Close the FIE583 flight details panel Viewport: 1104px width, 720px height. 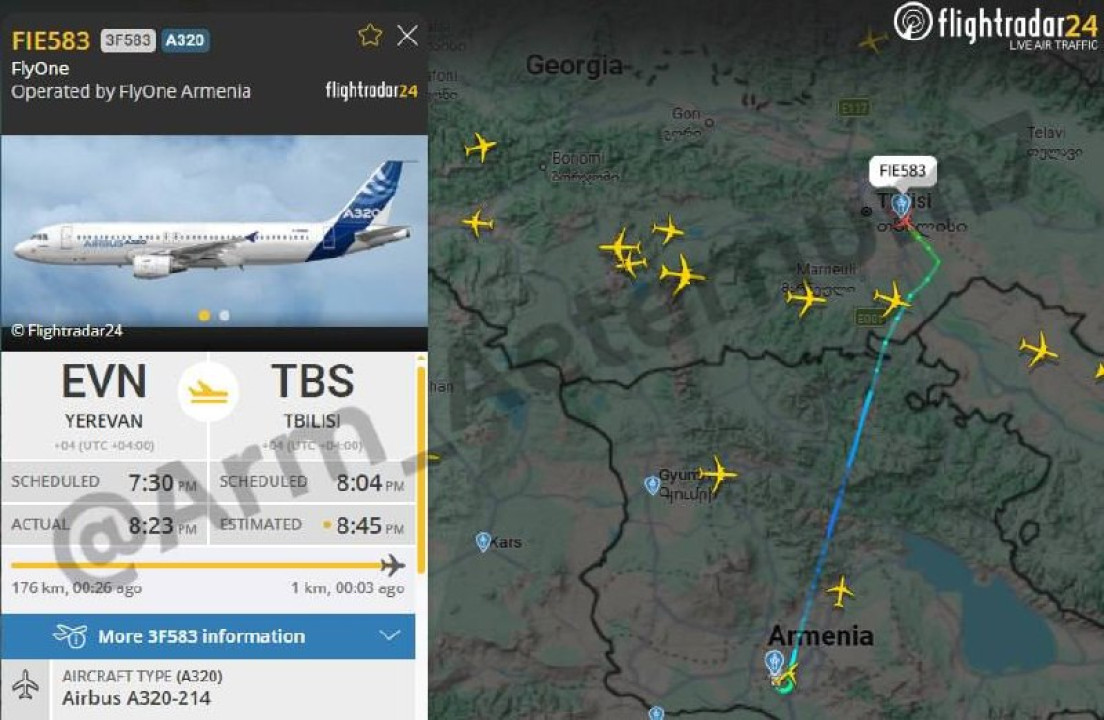pyautogui.click(x=407, y=35)
